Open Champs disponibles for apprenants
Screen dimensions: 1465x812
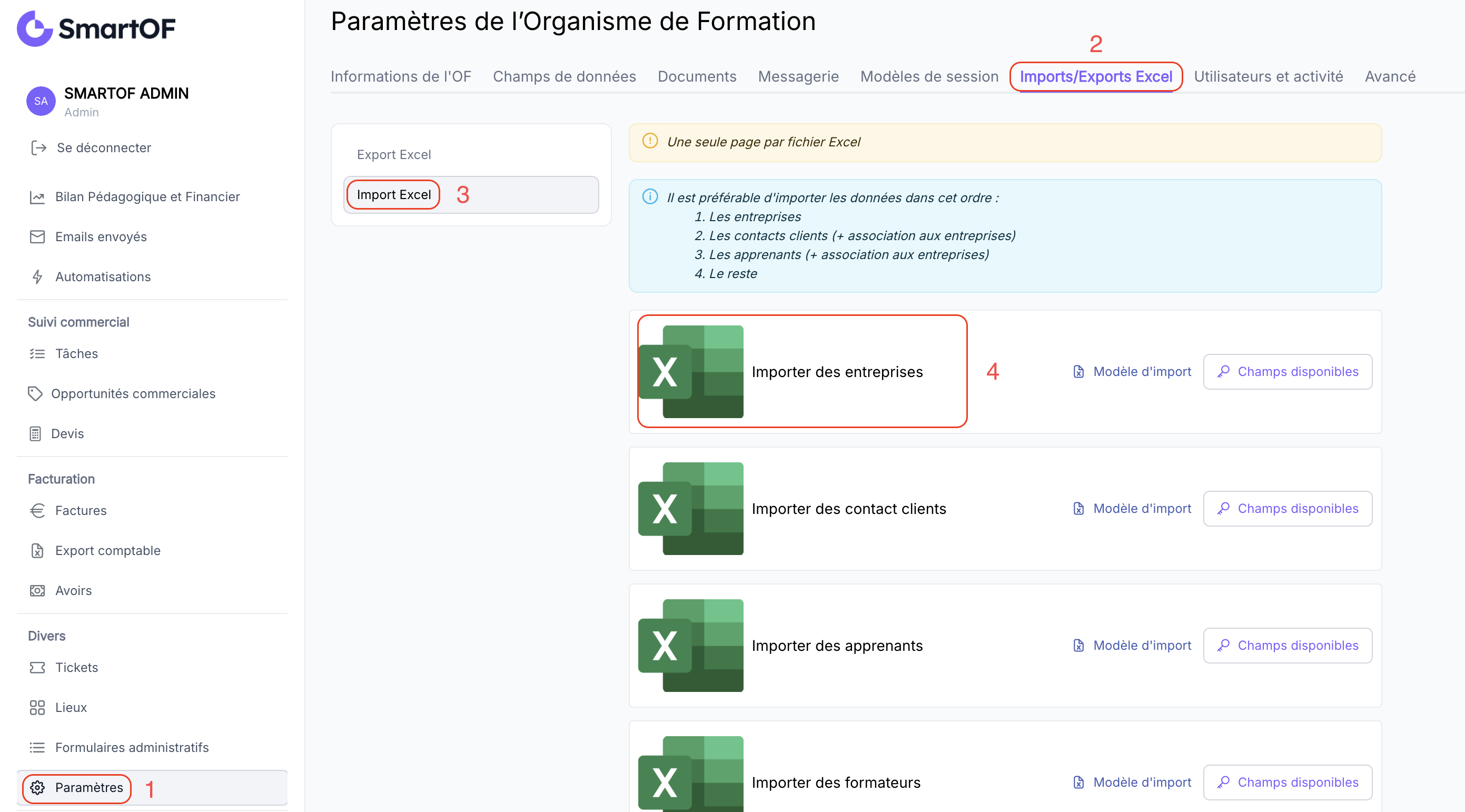tap(1287, 646)
